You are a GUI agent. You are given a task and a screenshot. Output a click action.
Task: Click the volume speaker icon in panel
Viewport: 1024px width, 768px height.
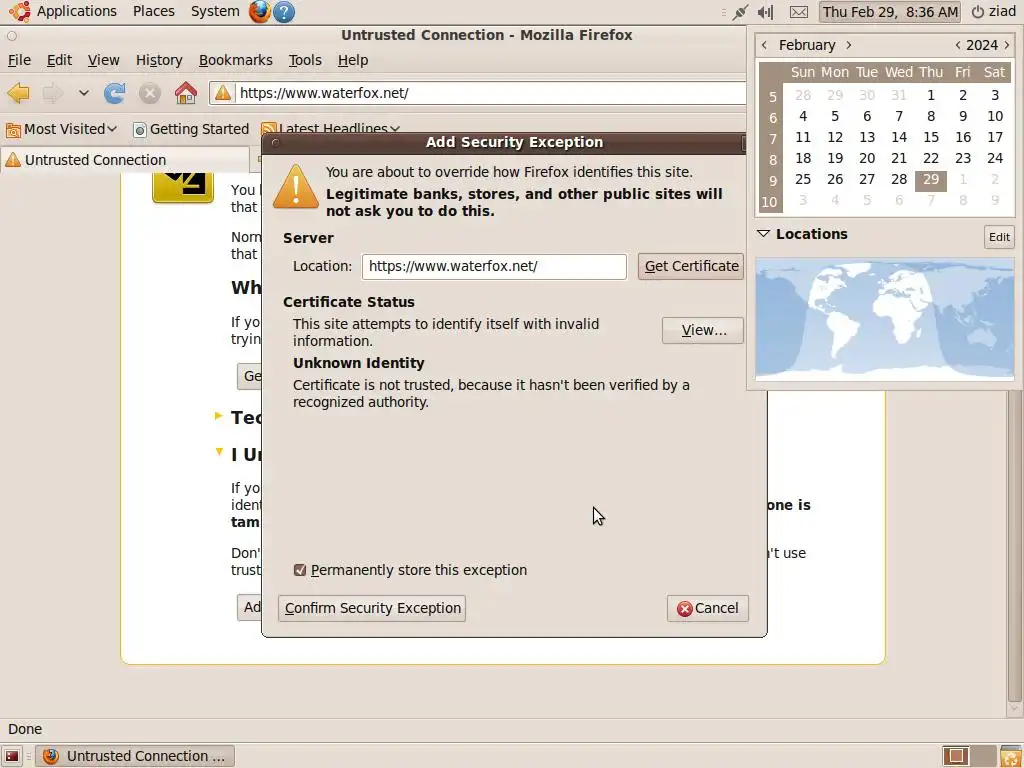tap(765, 12)
